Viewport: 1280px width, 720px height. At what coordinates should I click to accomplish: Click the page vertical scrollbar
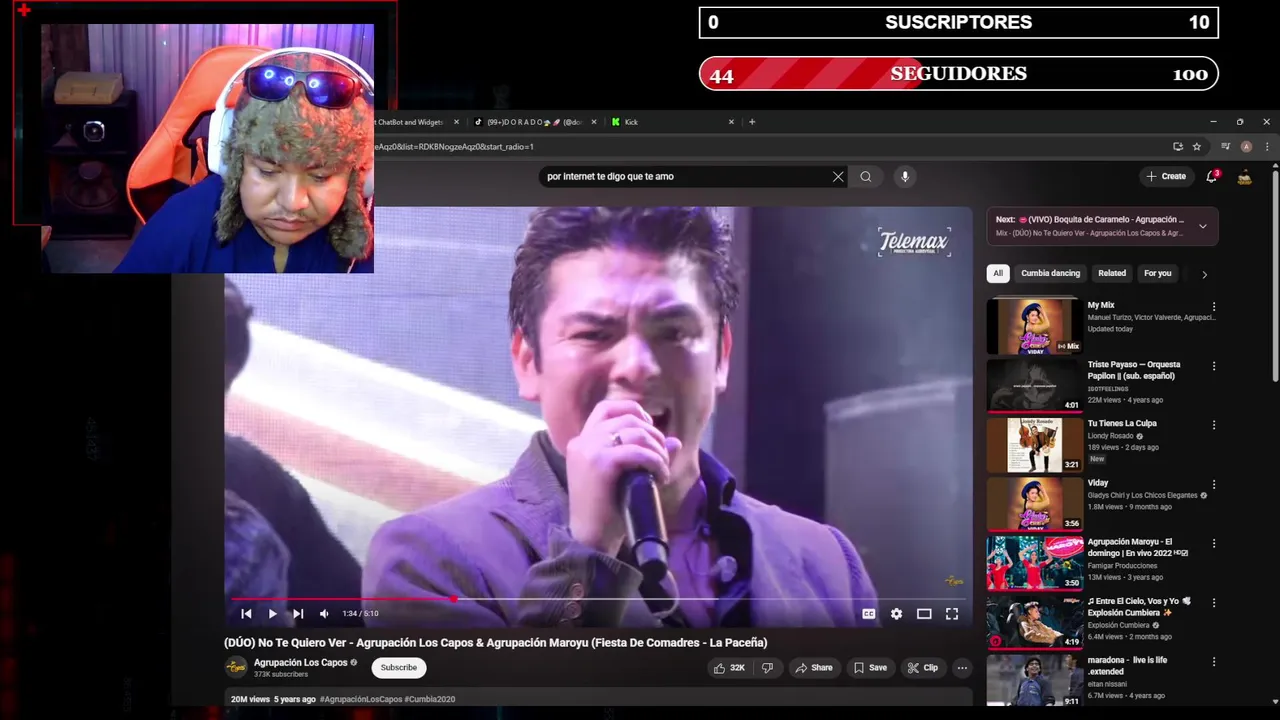tap(1275, 275)
